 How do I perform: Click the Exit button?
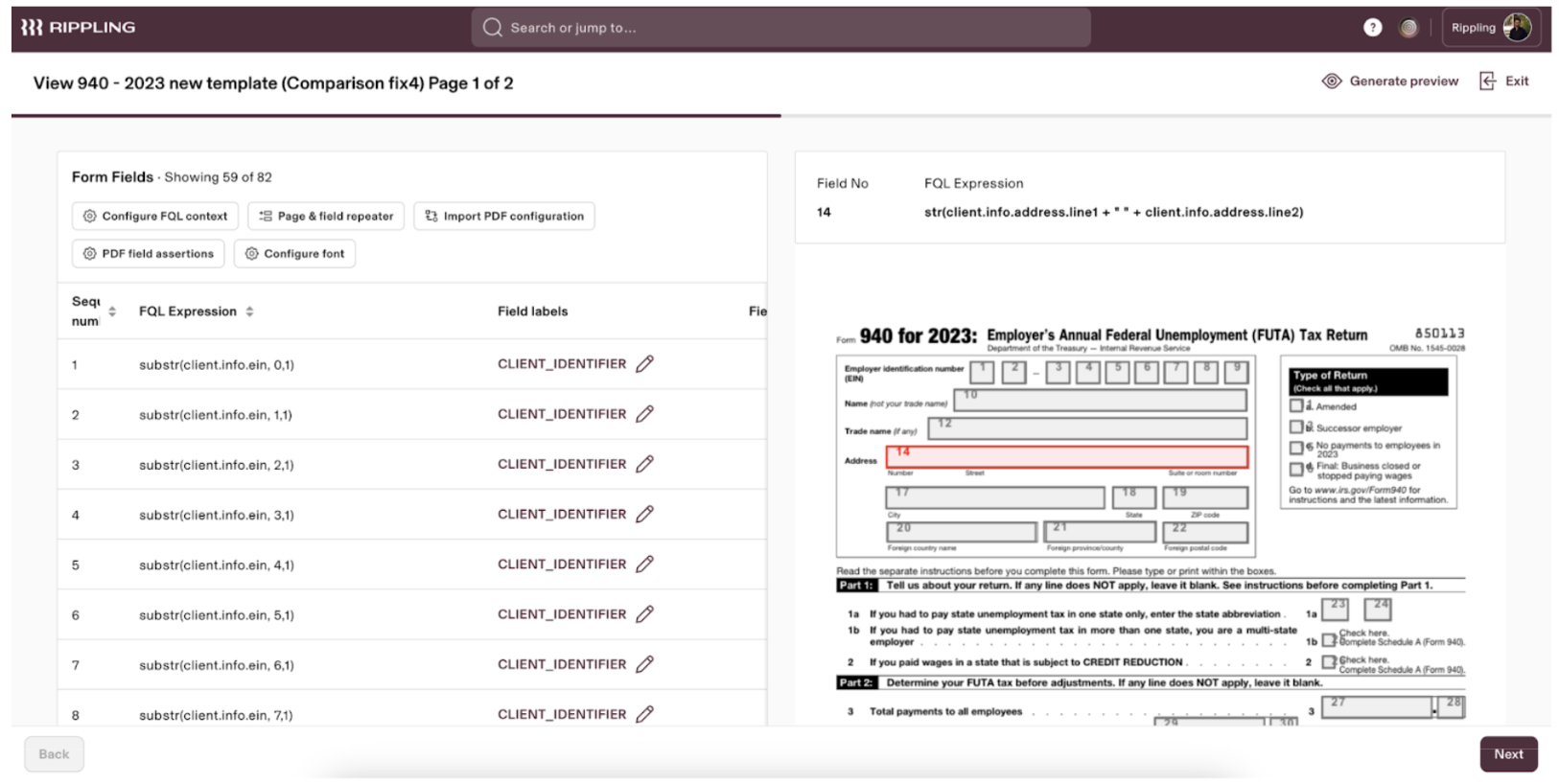tap(1503, 81)
